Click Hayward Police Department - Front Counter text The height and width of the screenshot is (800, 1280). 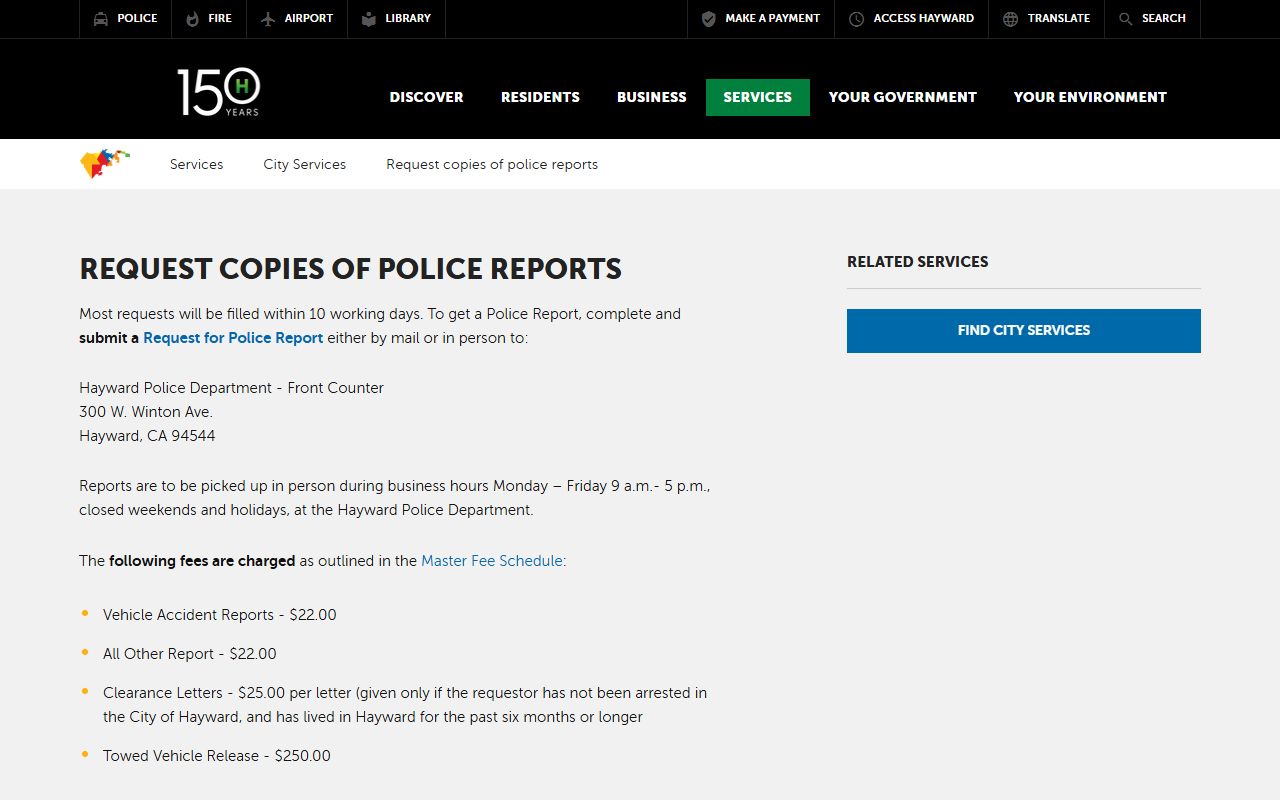click(232, 388)
